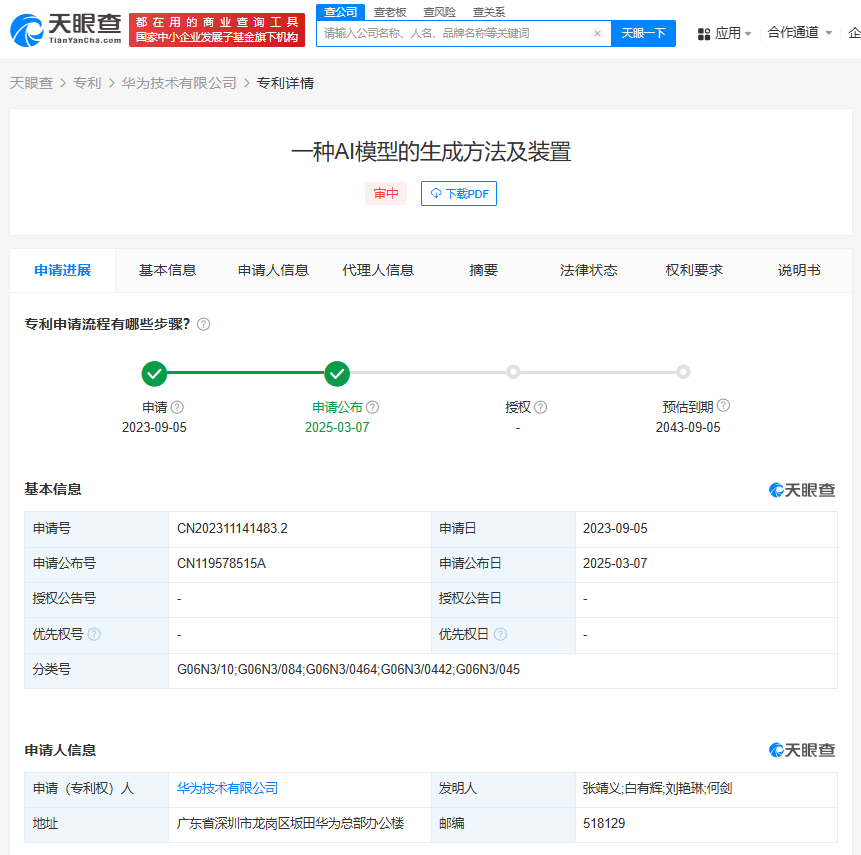Expand the 应用 dropdown menu

pyautogui.click(x=724, y=33)
